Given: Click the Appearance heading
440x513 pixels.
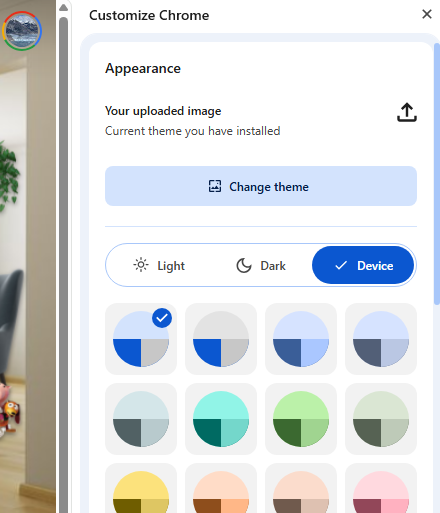Looking at the screenshot, I should 143,69.
